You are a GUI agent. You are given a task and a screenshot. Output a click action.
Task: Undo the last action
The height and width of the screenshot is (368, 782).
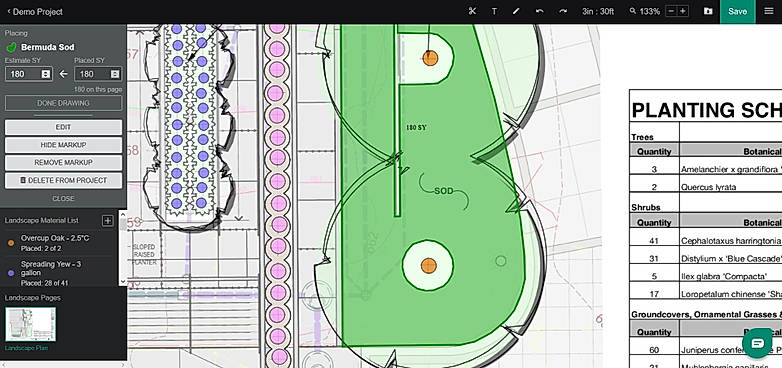540,11
